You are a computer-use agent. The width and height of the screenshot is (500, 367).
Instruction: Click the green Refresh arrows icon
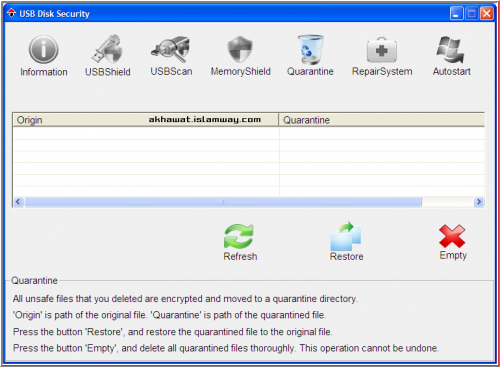pos(239,236)
